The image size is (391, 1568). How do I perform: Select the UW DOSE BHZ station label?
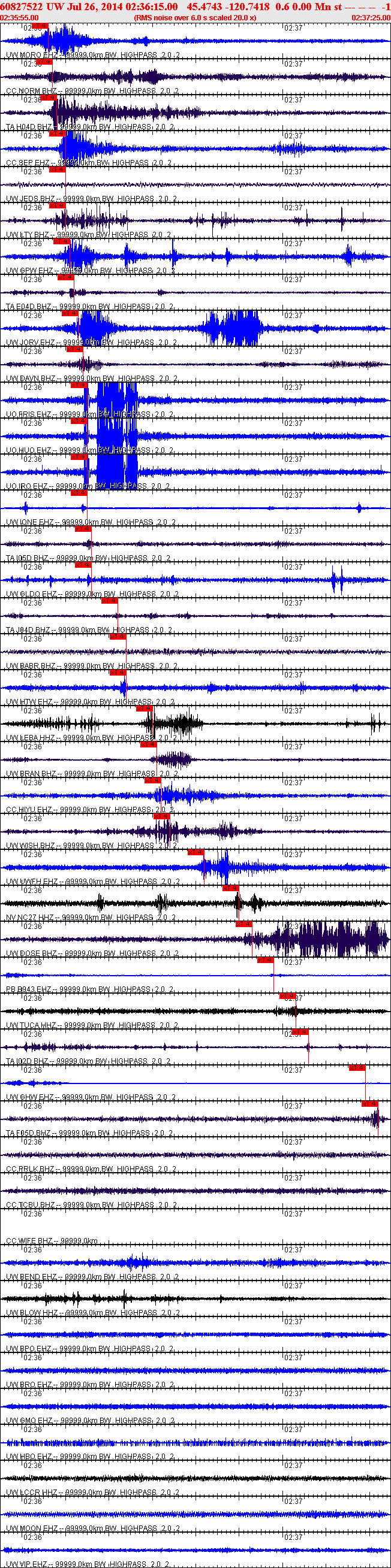(93, 953)
